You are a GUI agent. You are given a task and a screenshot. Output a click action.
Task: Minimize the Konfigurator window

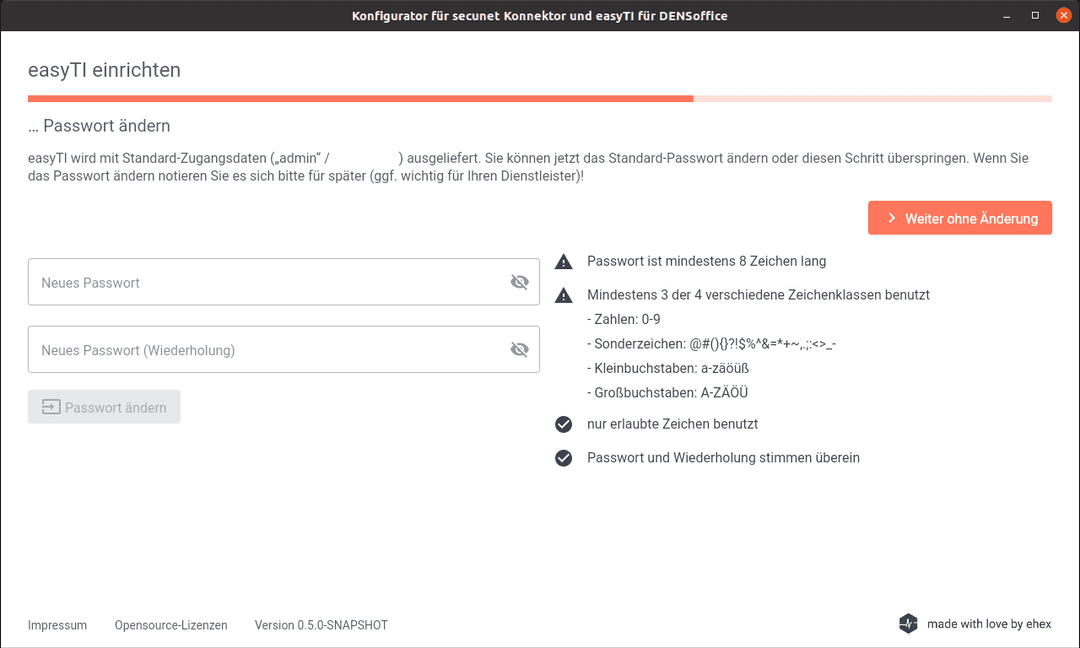click(1007, 15)
